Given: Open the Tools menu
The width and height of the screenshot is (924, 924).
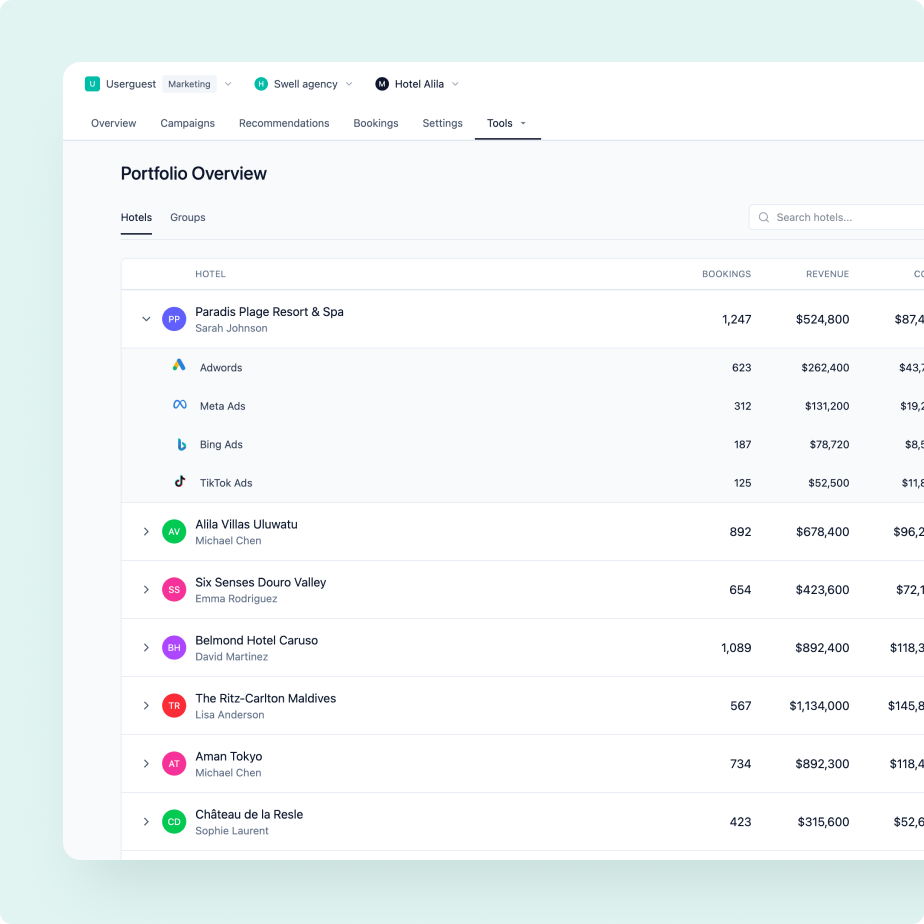Looking at the screenshot, I should click(506, 123).
